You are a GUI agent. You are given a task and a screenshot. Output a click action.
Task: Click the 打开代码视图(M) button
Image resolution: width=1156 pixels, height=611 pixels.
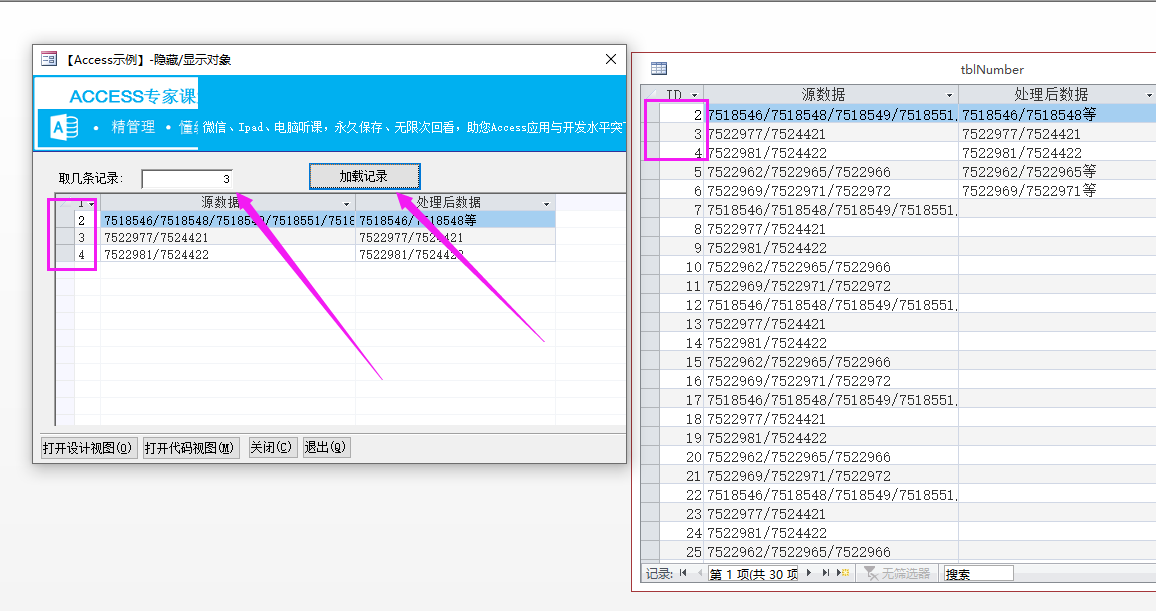point(190,447)
